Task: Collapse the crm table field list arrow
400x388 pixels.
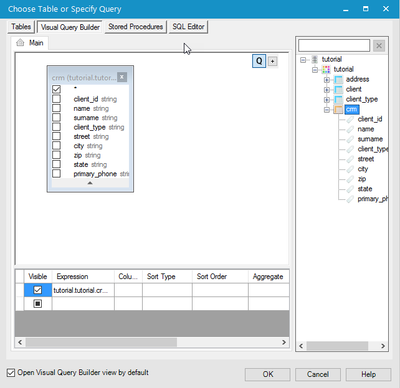Action: [90, 183]
